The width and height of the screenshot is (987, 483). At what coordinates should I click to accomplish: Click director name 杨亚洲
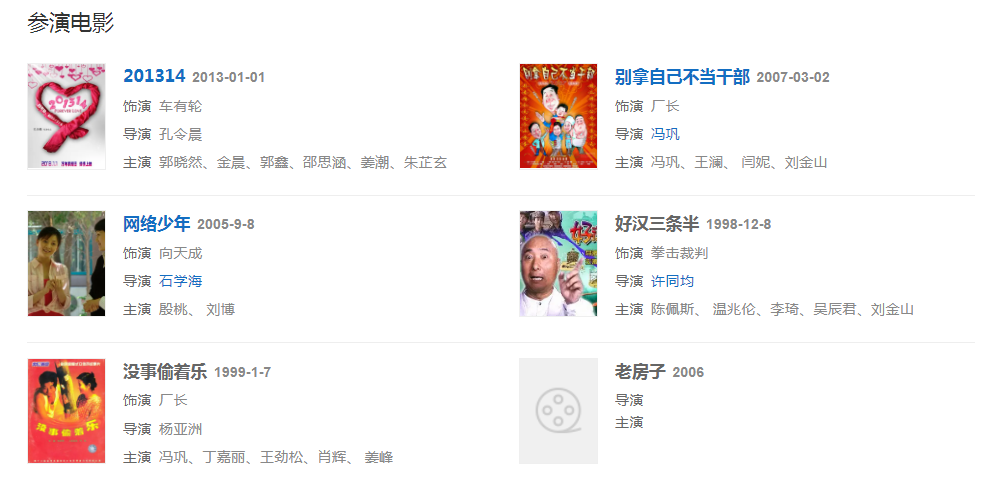(x=181, y=429)
